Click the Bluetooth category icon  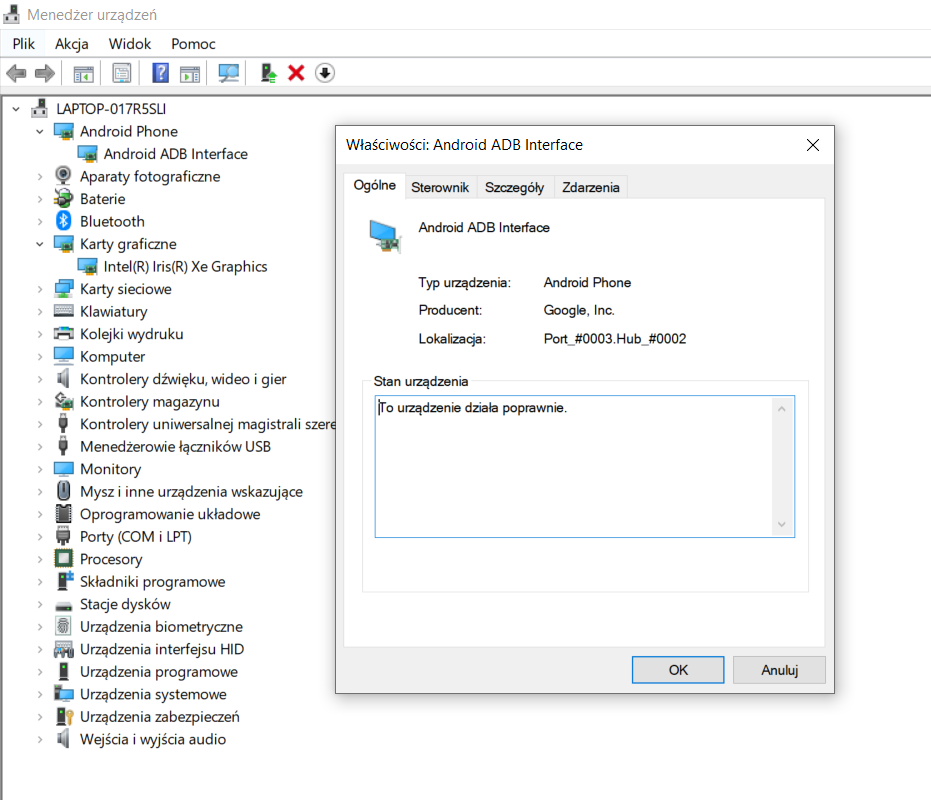pos(63,221)
